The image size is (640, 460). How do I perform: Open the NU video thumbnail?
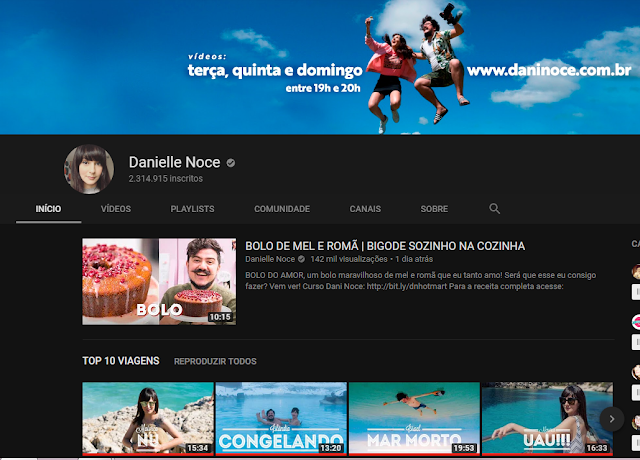coord(148,418)
